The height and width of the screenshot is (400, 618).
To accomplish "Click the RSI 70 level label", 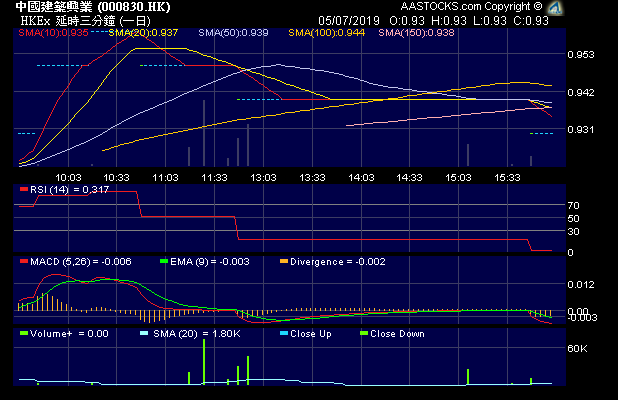I will 574,205.
